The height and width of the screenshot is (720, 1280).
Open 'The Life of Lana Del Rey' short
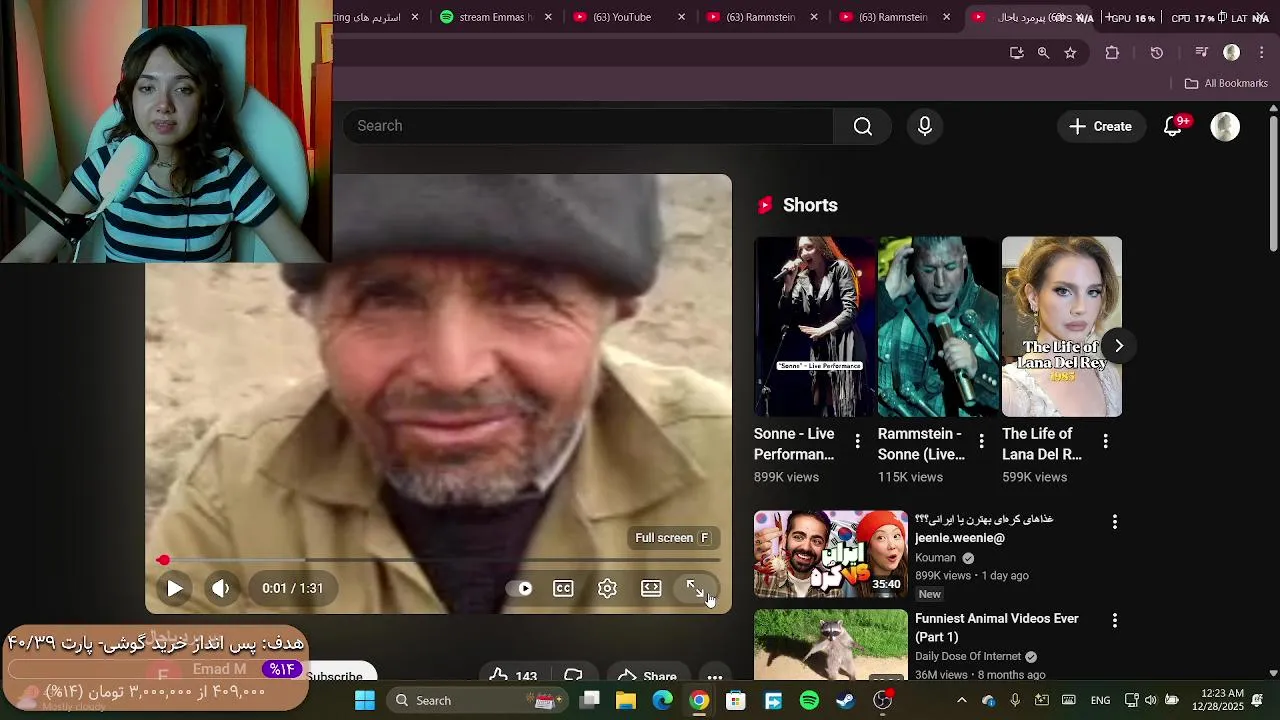1062,327
